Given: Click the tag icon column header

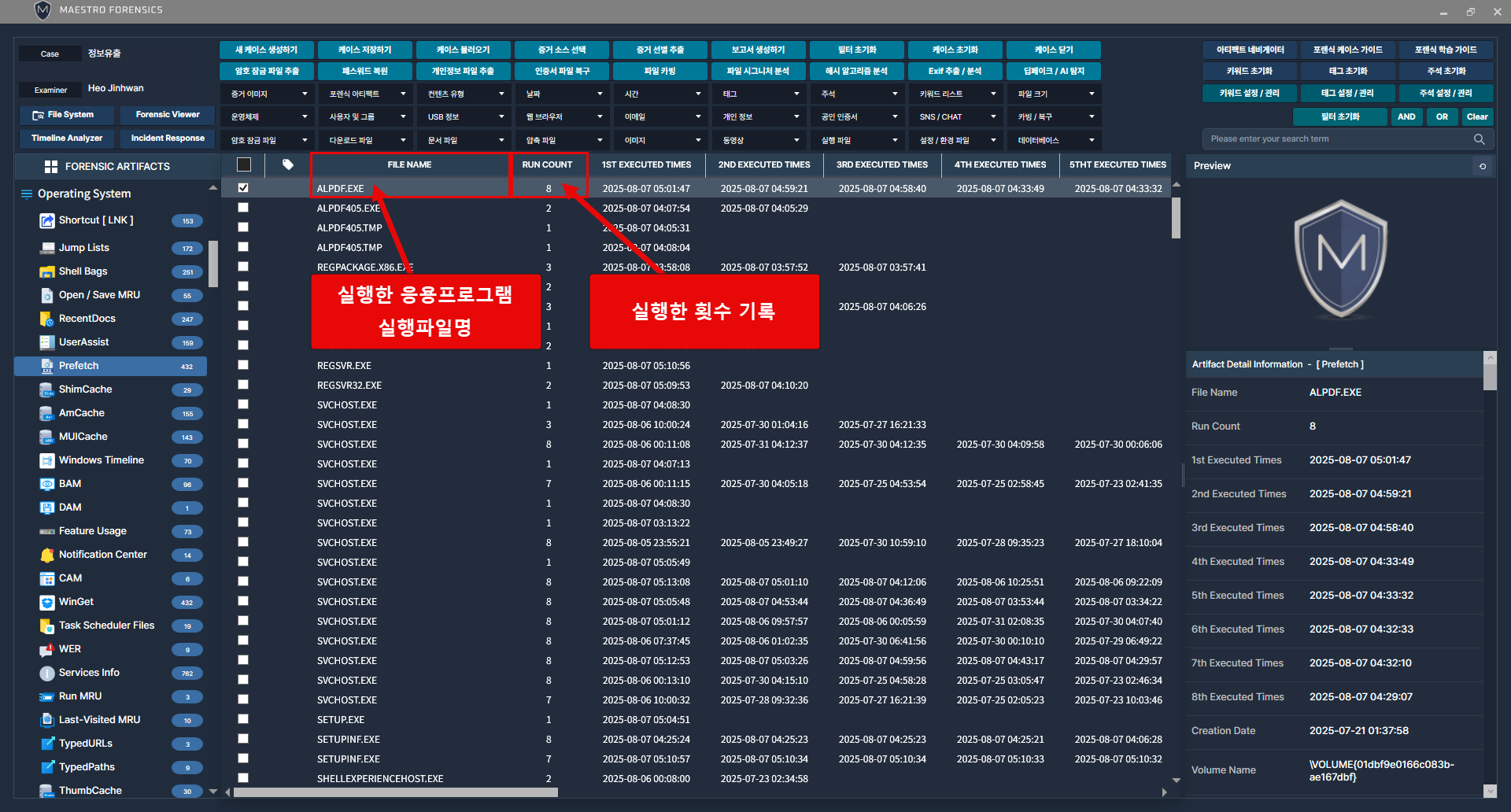Looking at the screenshot, I should 288,165.
